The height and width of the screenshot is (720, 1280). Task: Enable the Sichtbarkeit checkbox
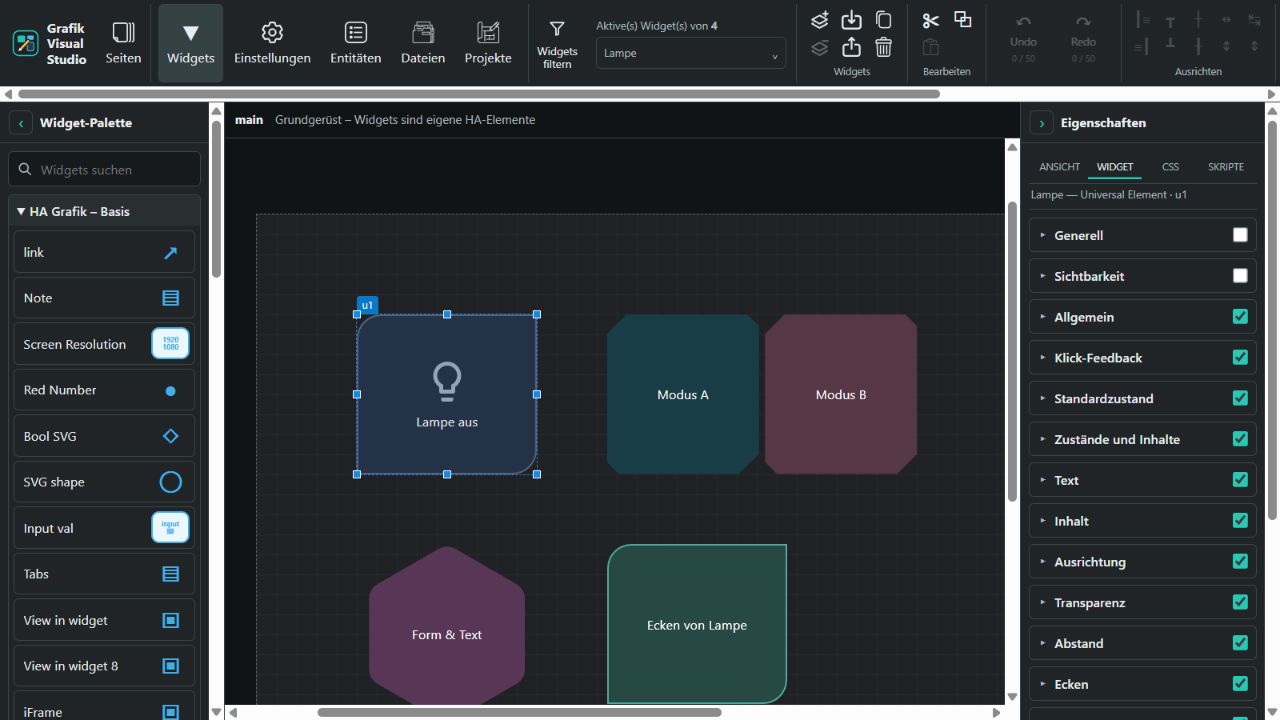(x=1240, y=276)
